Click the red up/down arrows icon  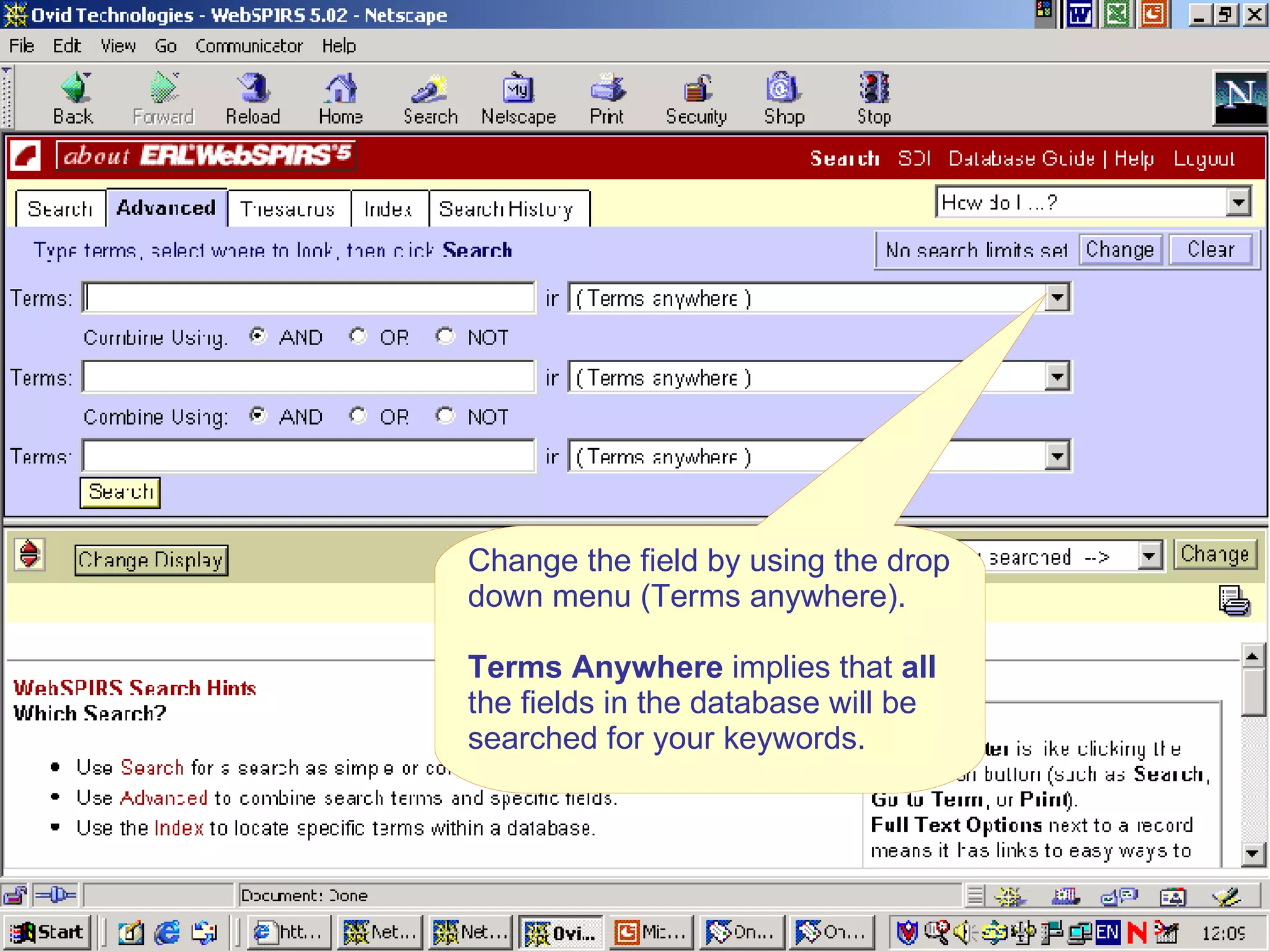[29, 554]
